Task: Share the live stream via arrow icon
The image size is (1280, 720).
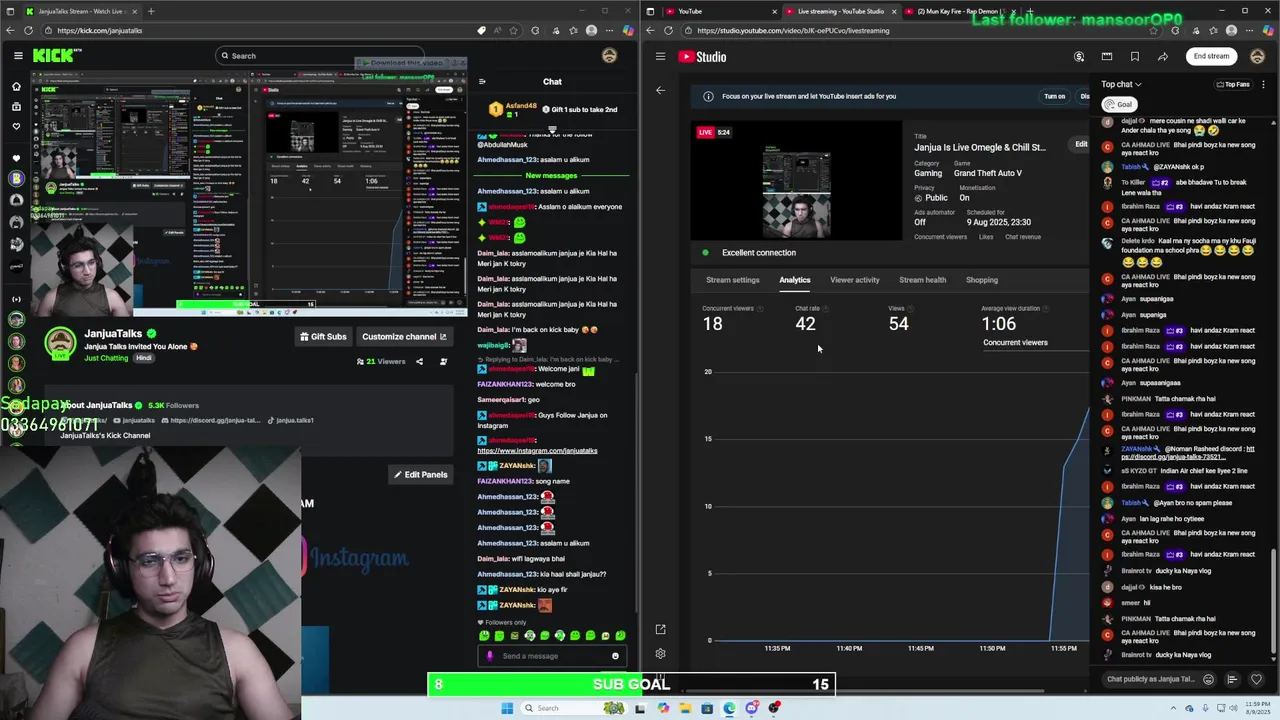Action: (x=1163, y=56)
